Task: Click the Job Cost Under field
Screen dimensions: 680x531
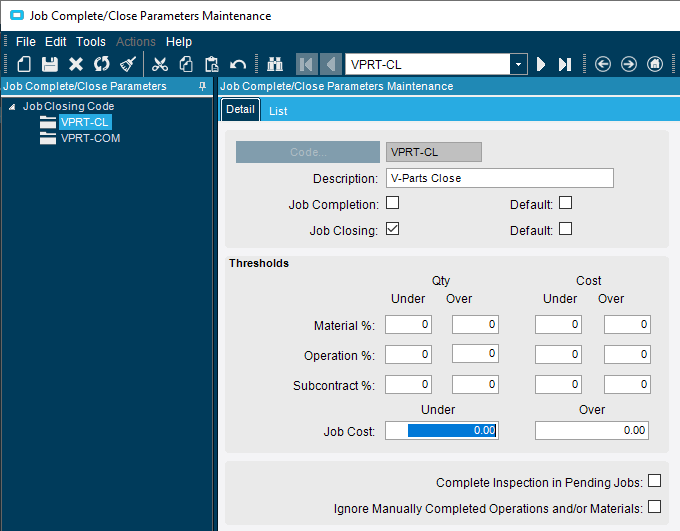Action: coord(442,430)
